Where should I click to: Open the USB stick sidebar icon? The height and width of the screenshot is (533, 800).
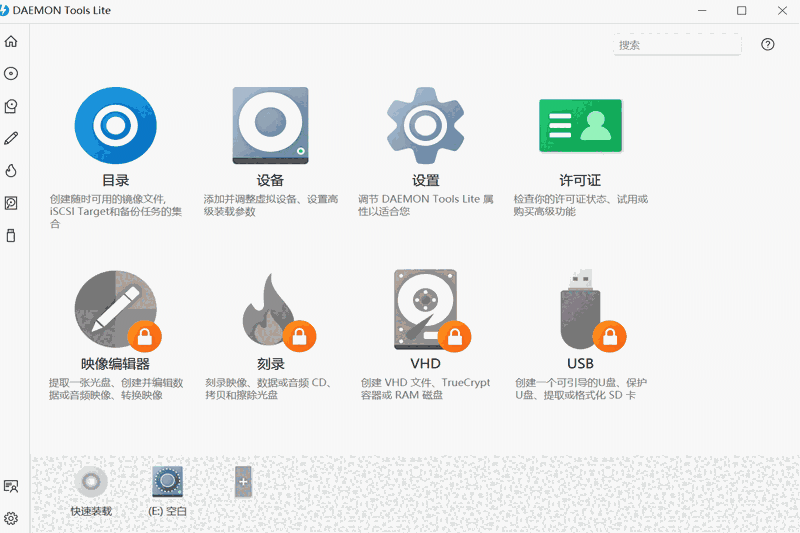coord(11,236)
